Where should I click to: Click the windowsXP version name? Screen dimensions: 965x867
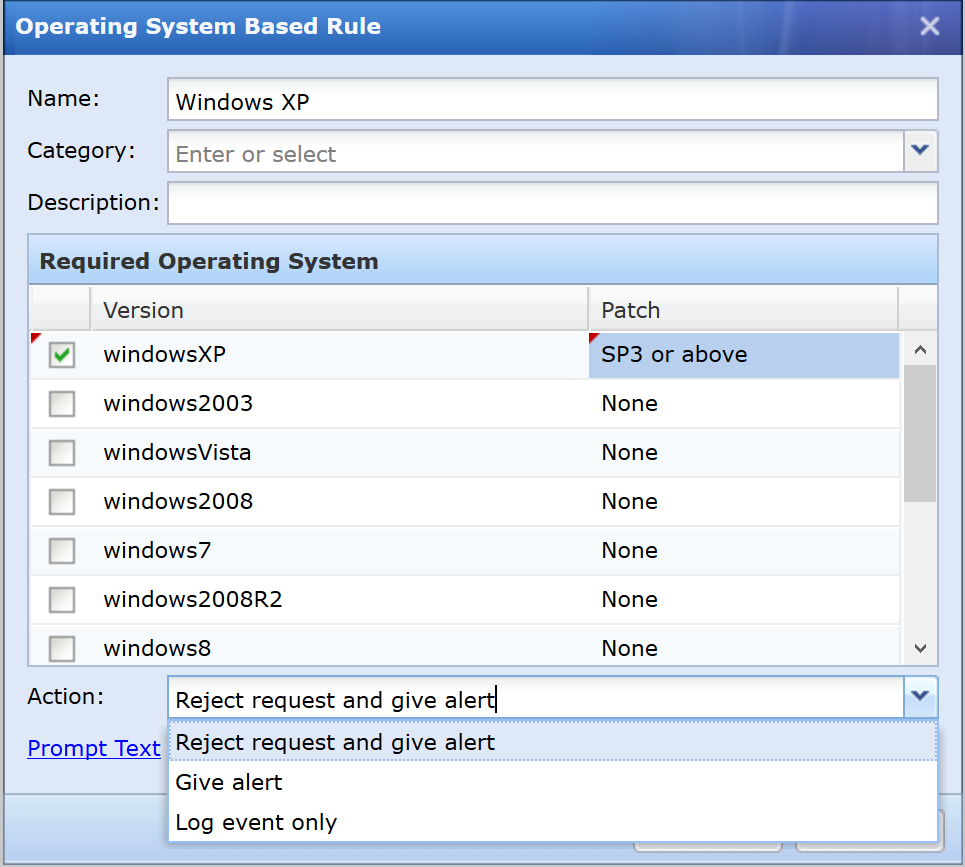point(164,354)
